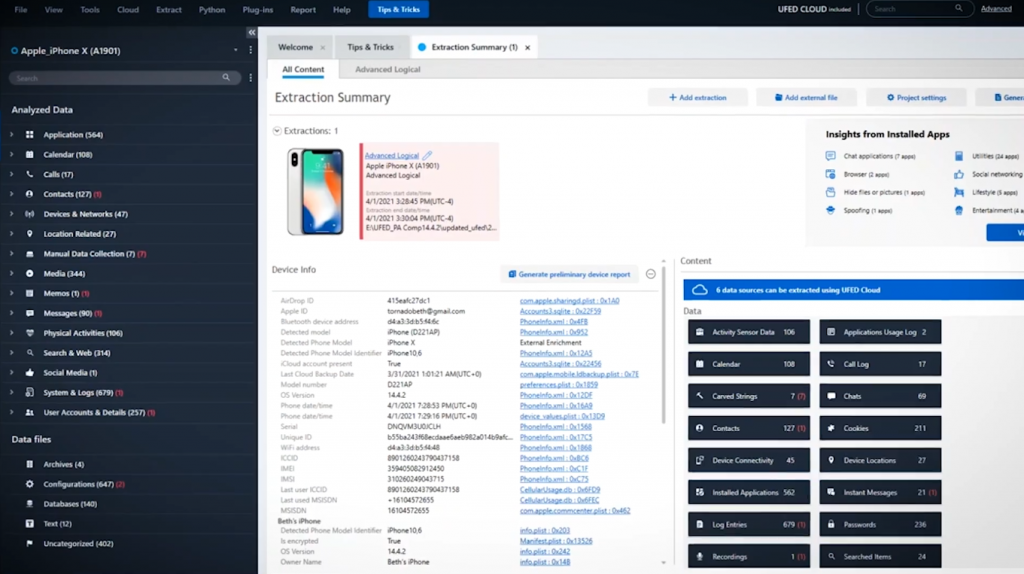The height and width of the screenshot is (574, 1024).
Task: Click the Add external file button
Action: pyautogui.click(x=806, y=97)
